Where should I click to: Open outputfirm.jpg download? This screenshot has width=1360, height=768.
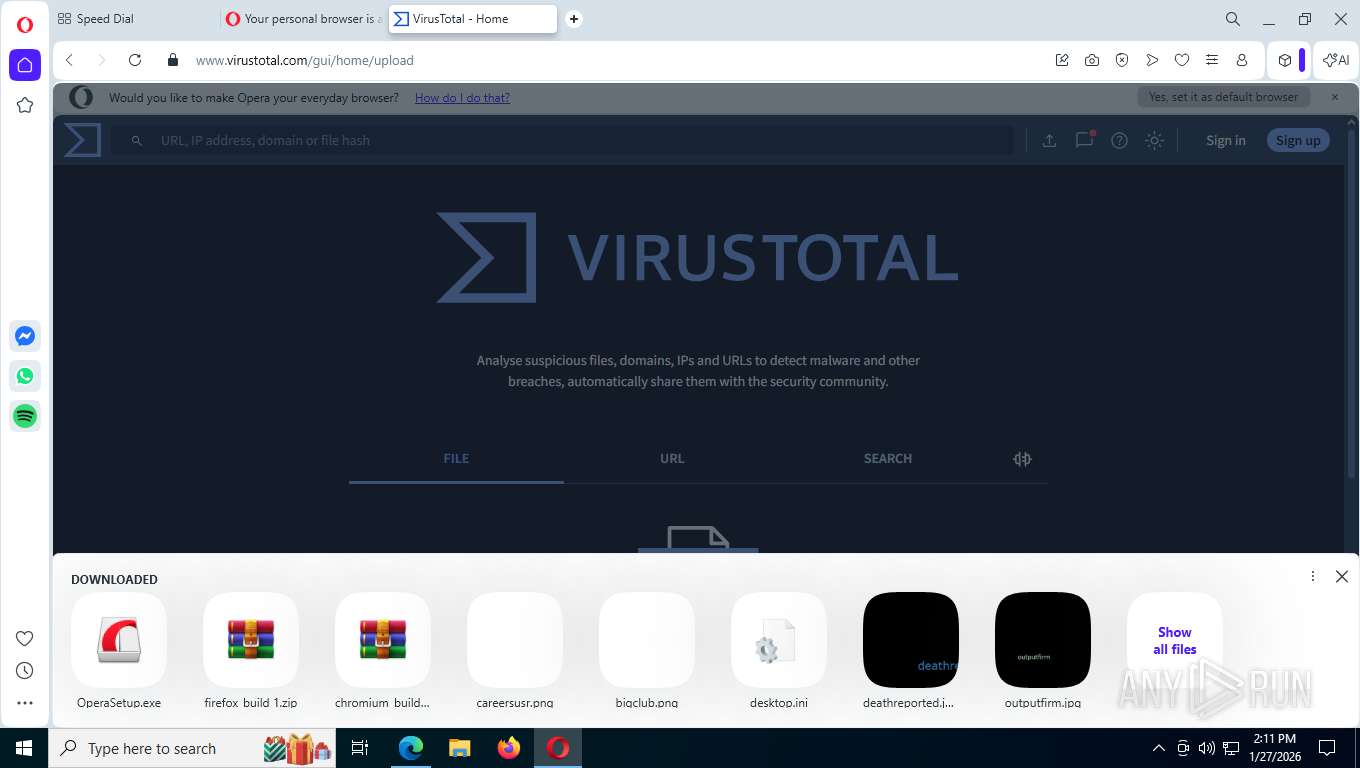tap(1043, 650)
